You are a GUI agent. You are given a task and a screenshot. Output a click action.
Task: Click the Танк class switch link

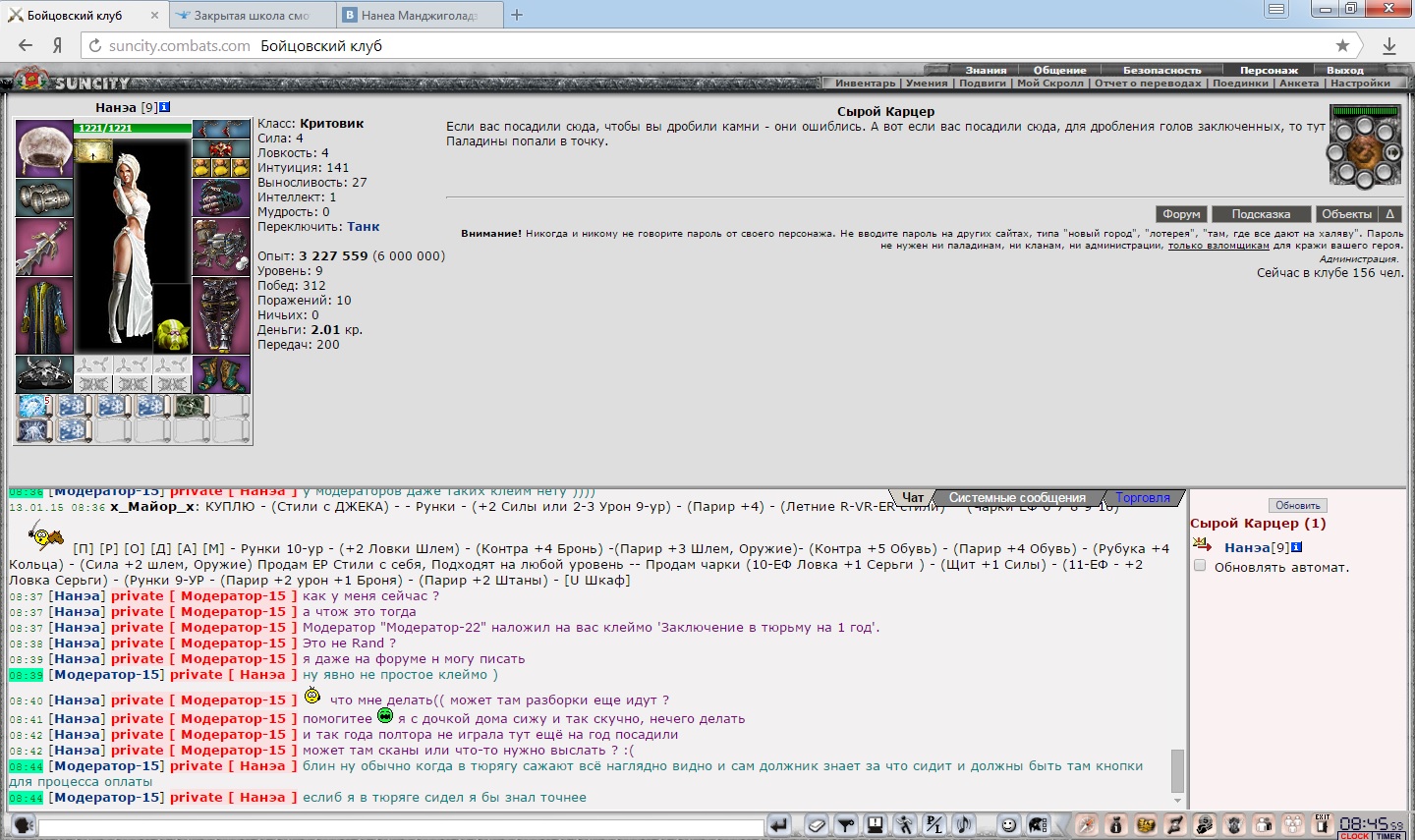[363, 227]
